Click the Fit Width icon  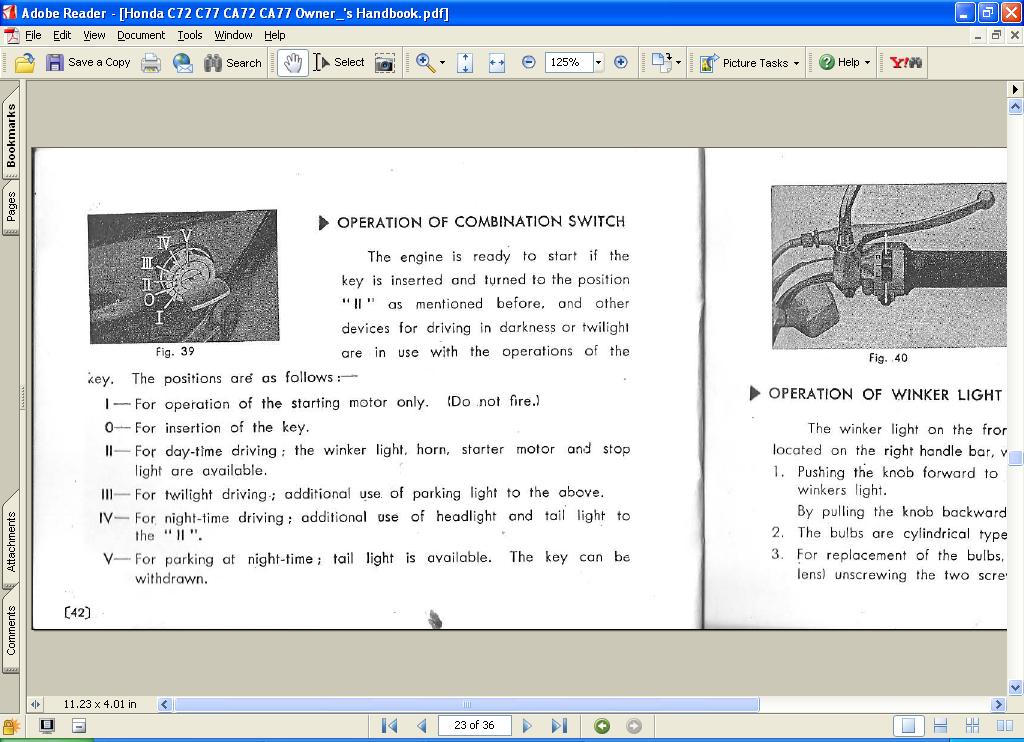click(x=496, y=63)
